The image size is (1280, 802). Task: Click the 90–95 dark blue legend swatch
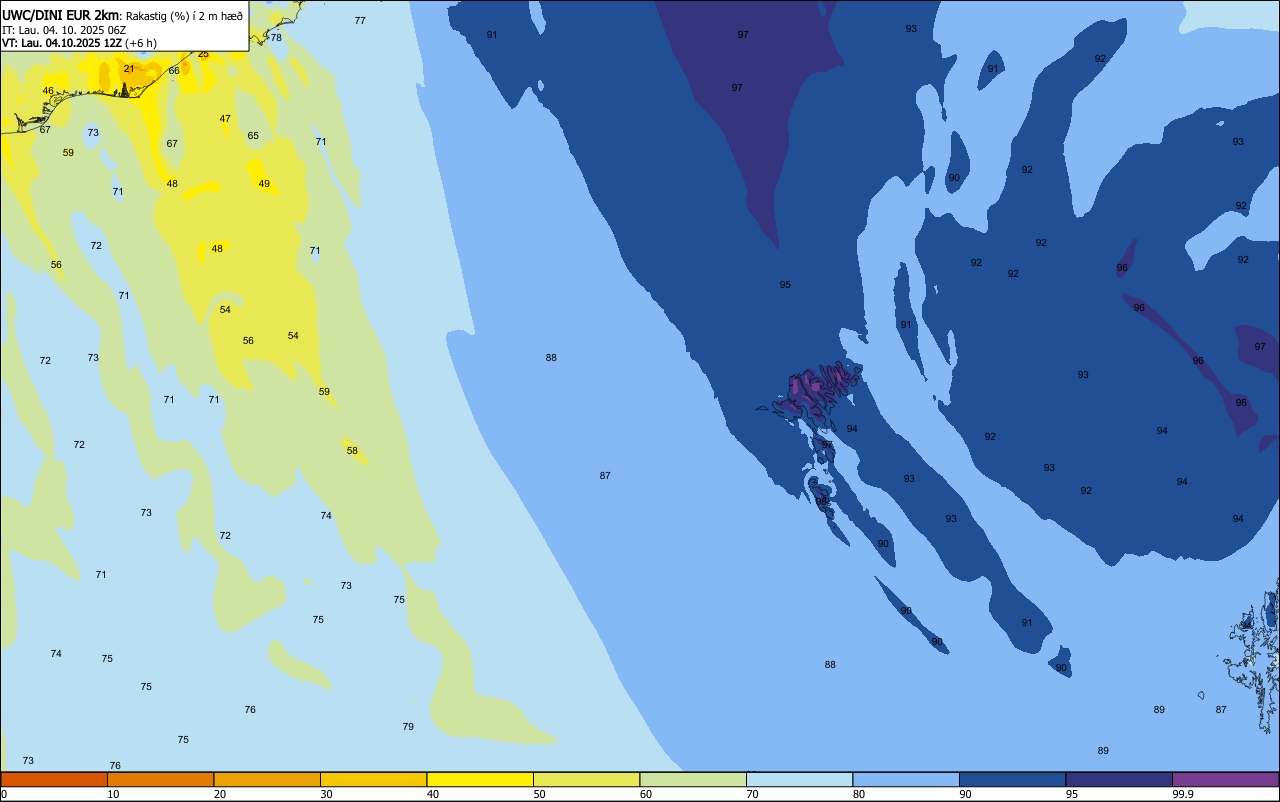[1012, 779]
